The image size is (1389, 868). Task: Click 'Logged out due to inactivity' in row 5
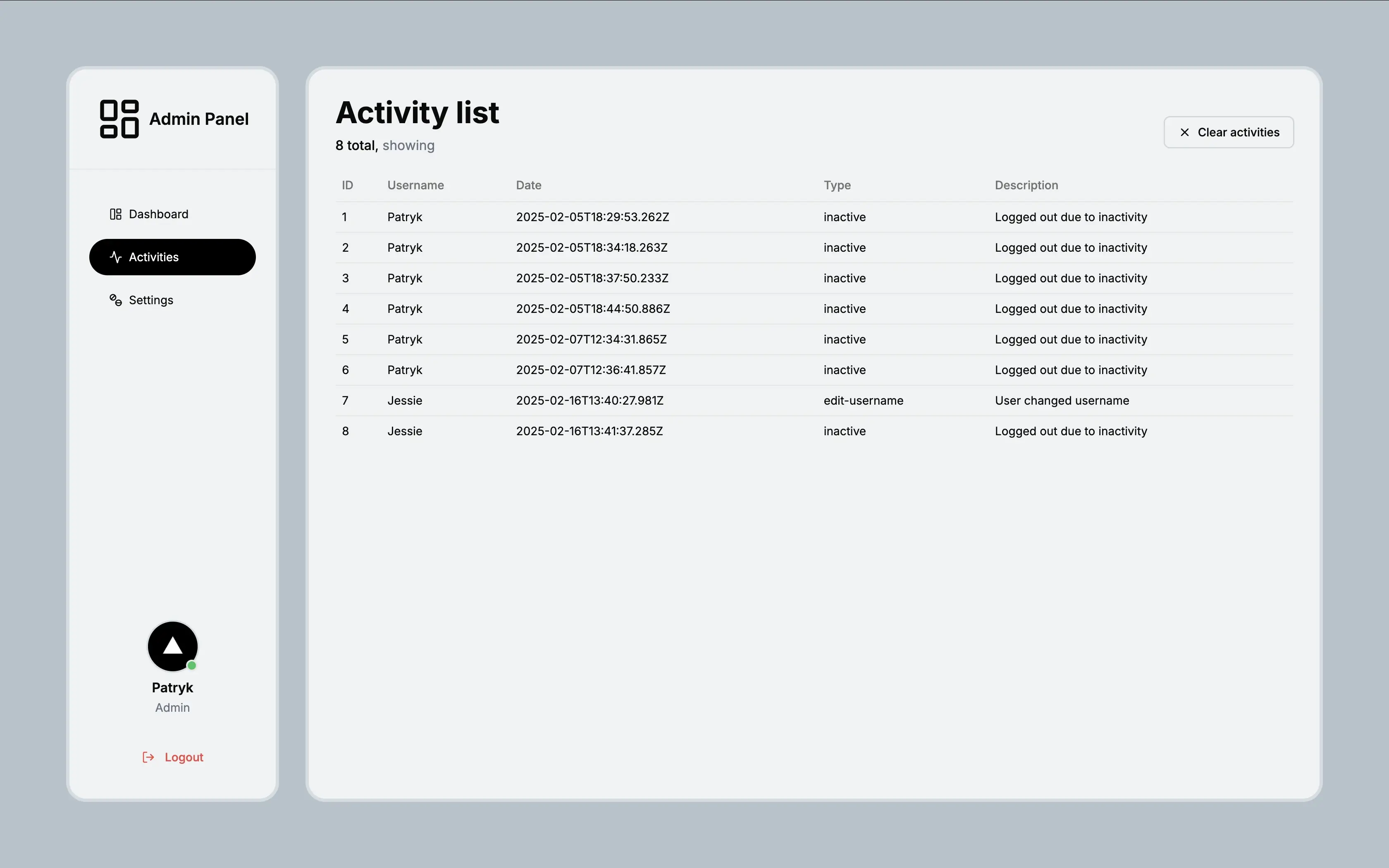coord(1071,339)
